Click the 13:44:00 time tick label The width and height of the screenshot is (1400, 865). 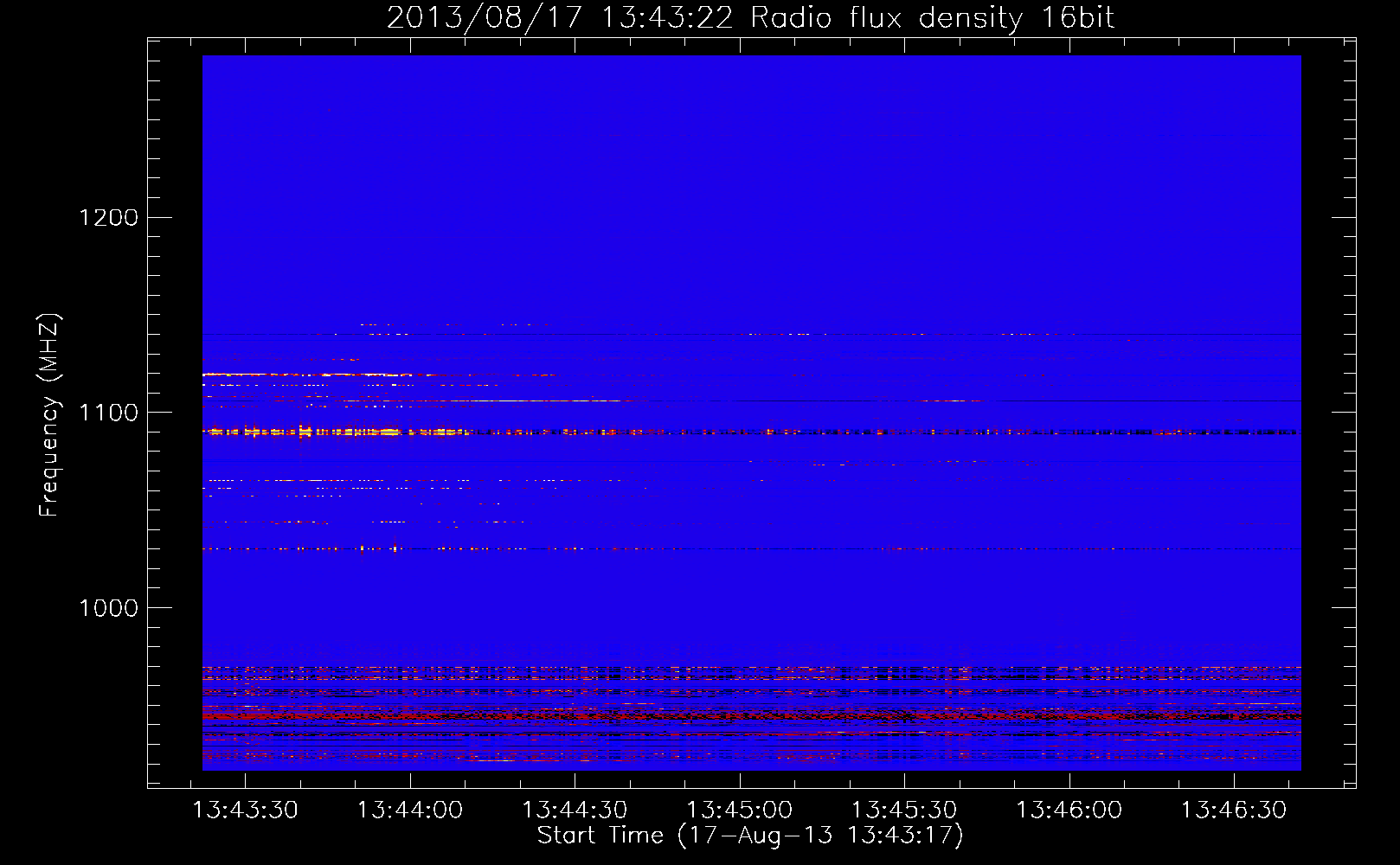410,811
